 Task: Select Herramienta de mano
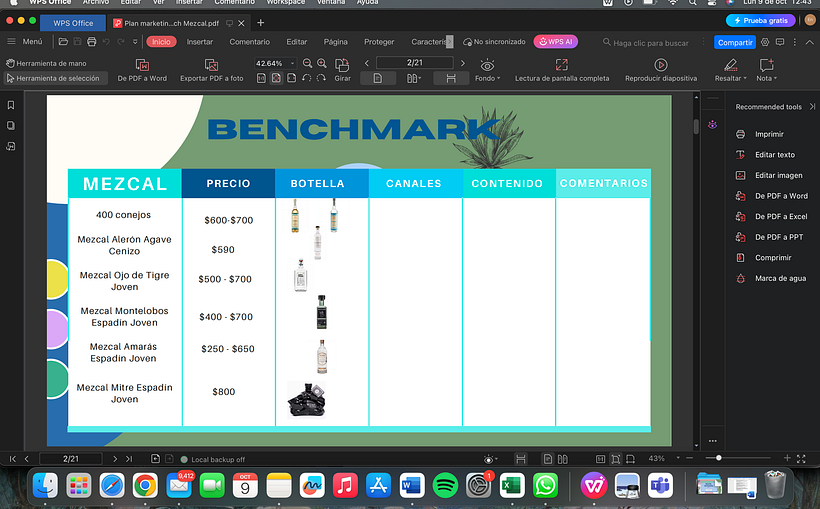[x=46, y=63]
